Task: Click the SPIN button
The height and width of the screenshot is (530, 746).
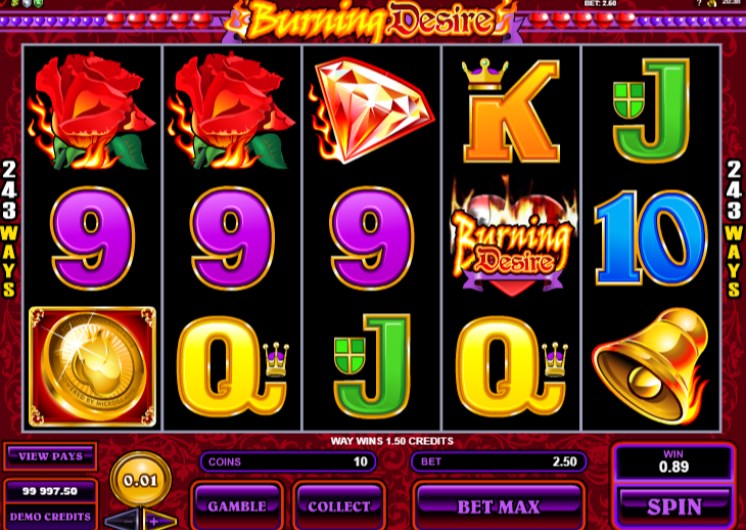Action: [x=673, y=506]
